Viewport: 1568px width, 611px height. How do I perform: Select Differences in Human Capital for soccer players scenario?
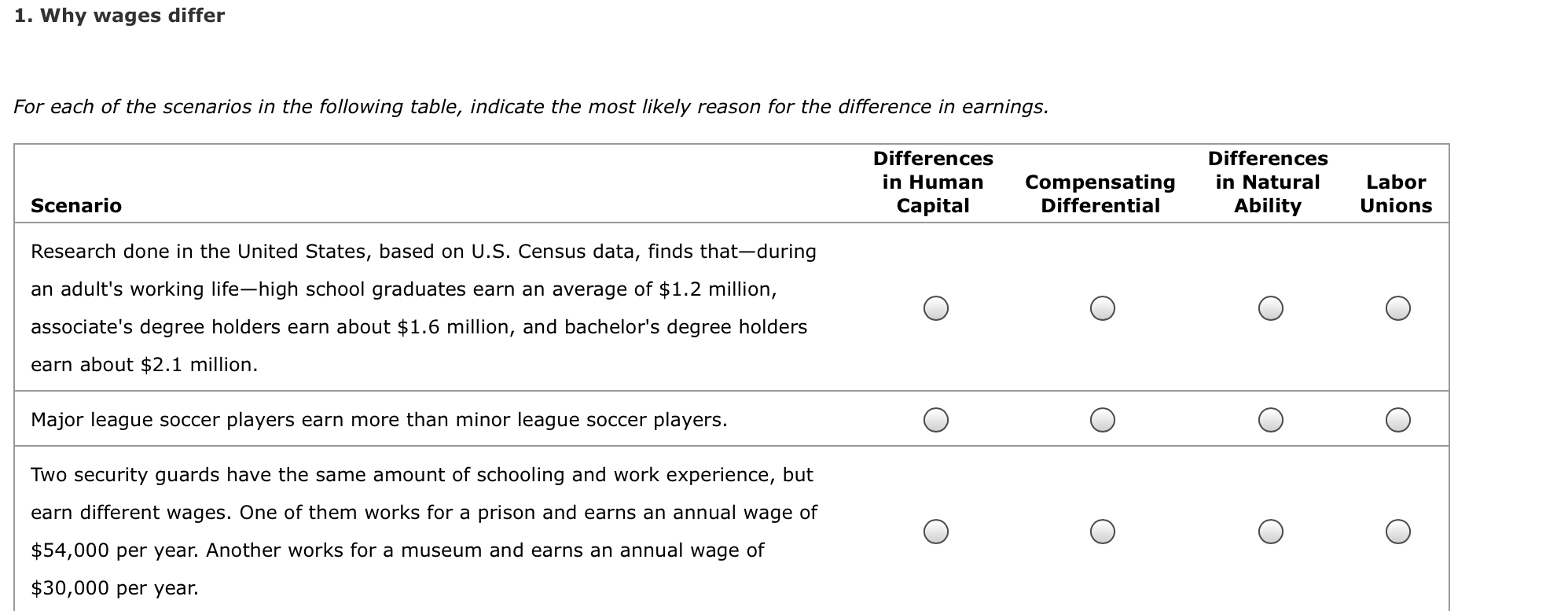coord(937,421)
